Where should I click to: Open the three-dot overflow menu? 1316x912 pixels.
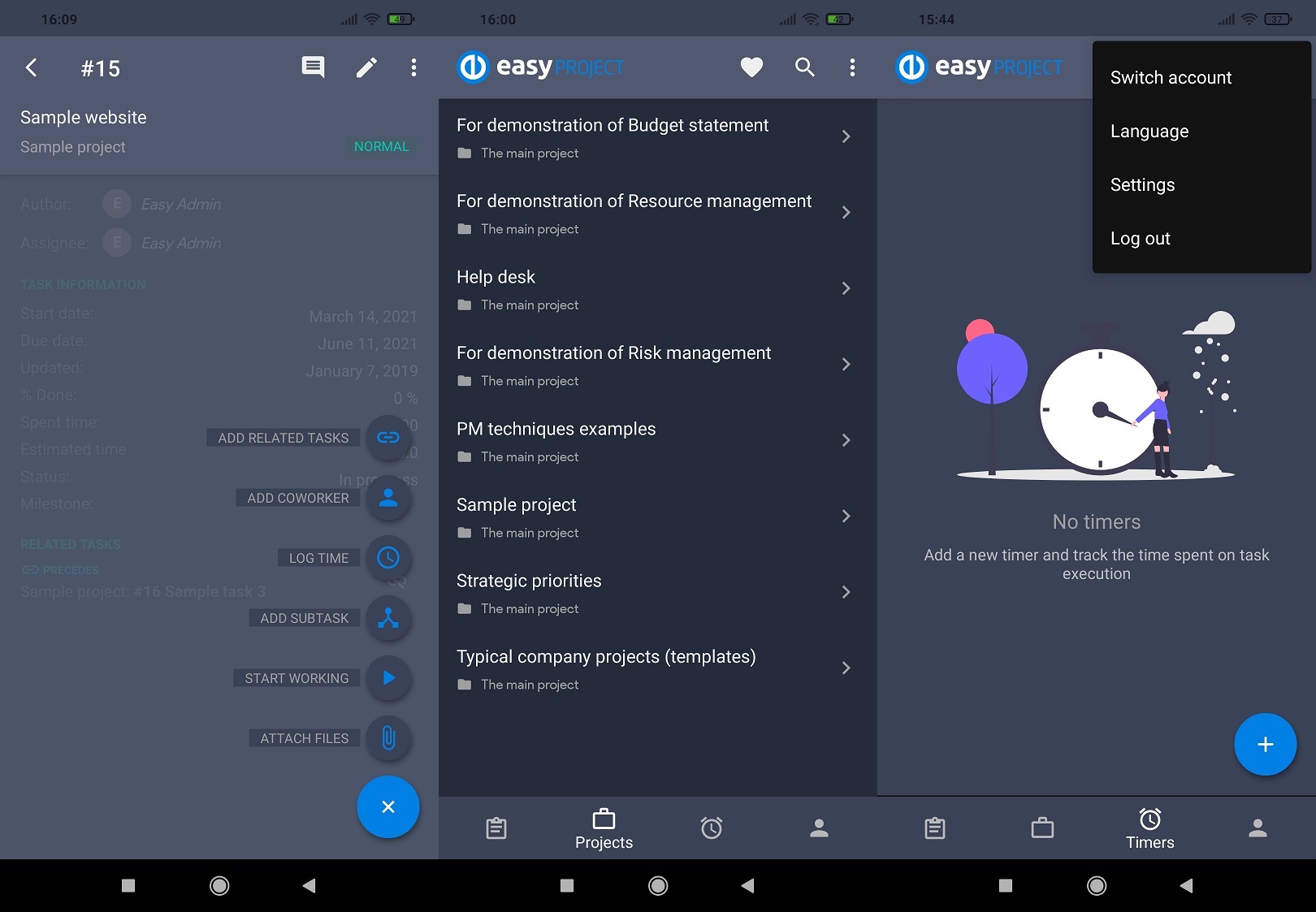[x=851, y=67]
